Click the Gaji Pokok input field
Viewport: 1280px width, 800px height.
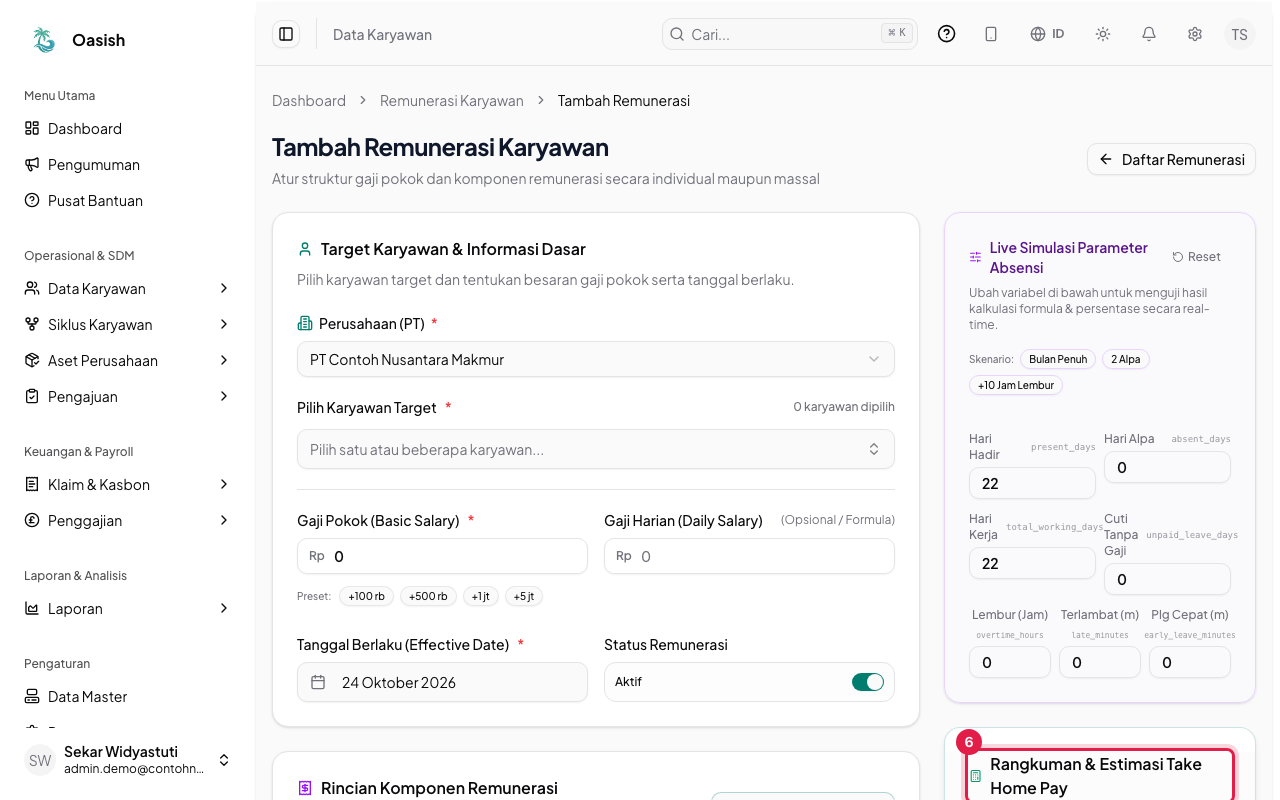click(x=442, y=556)
